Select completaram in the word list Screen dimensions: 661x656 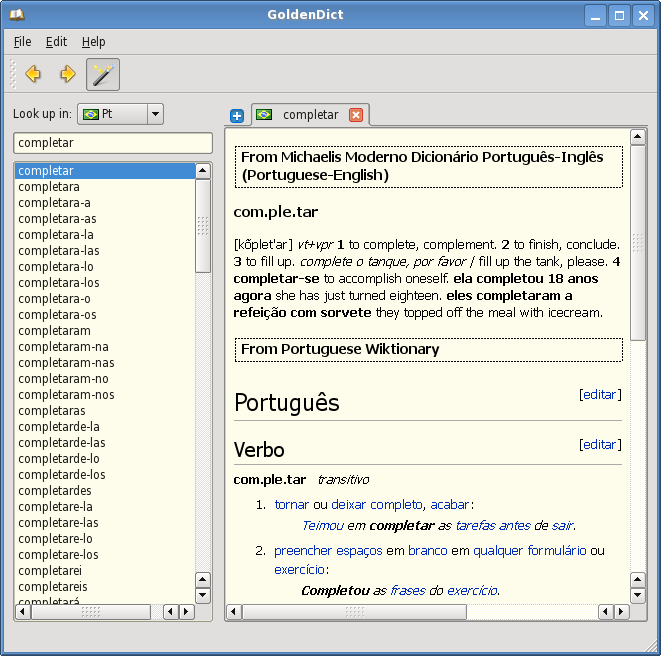pyautogui.click(x=54, y=331)
